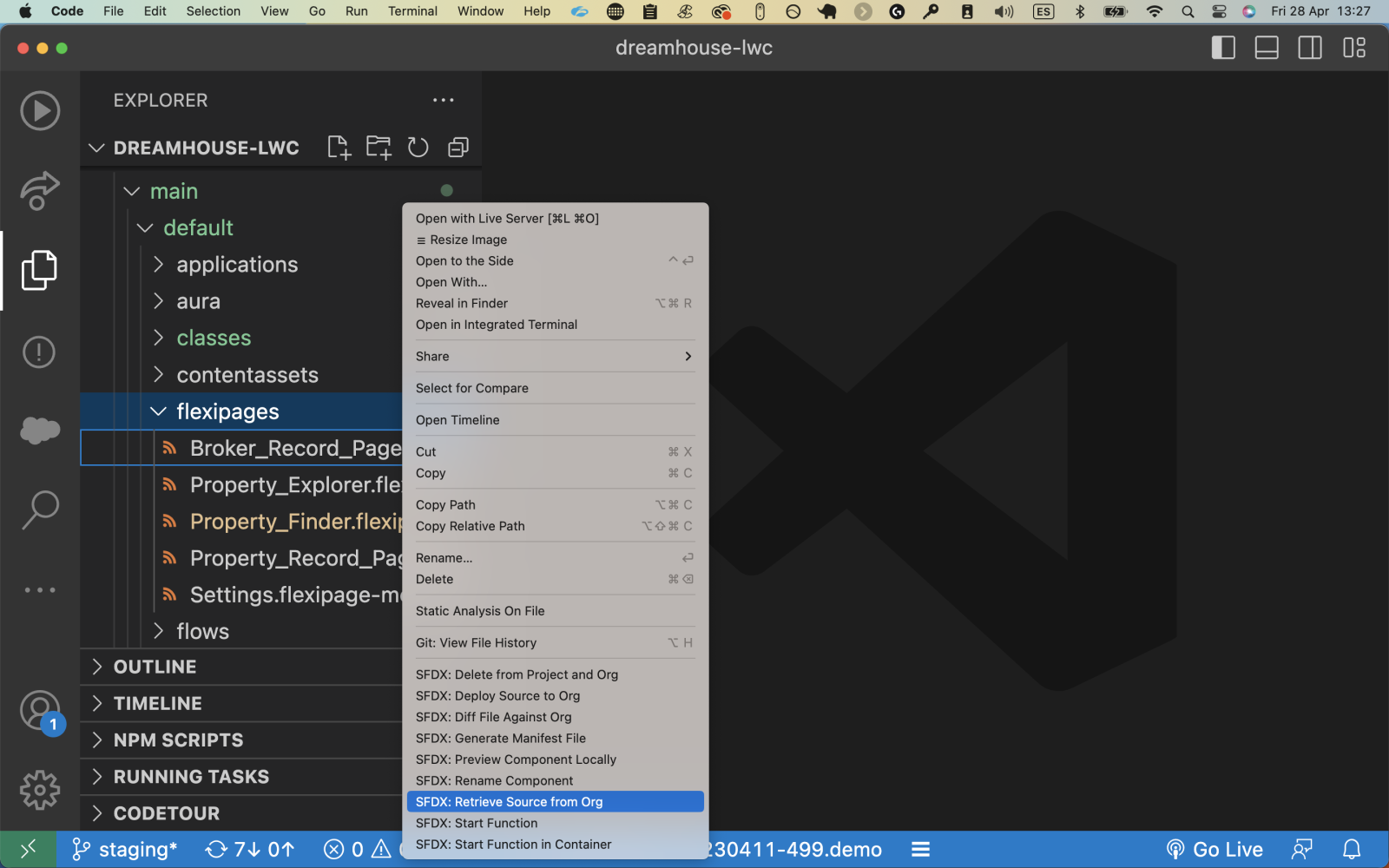Synchronize changes 7 down 0 up
Viewport: 1389px width, 868px height.
click(250, 849)
